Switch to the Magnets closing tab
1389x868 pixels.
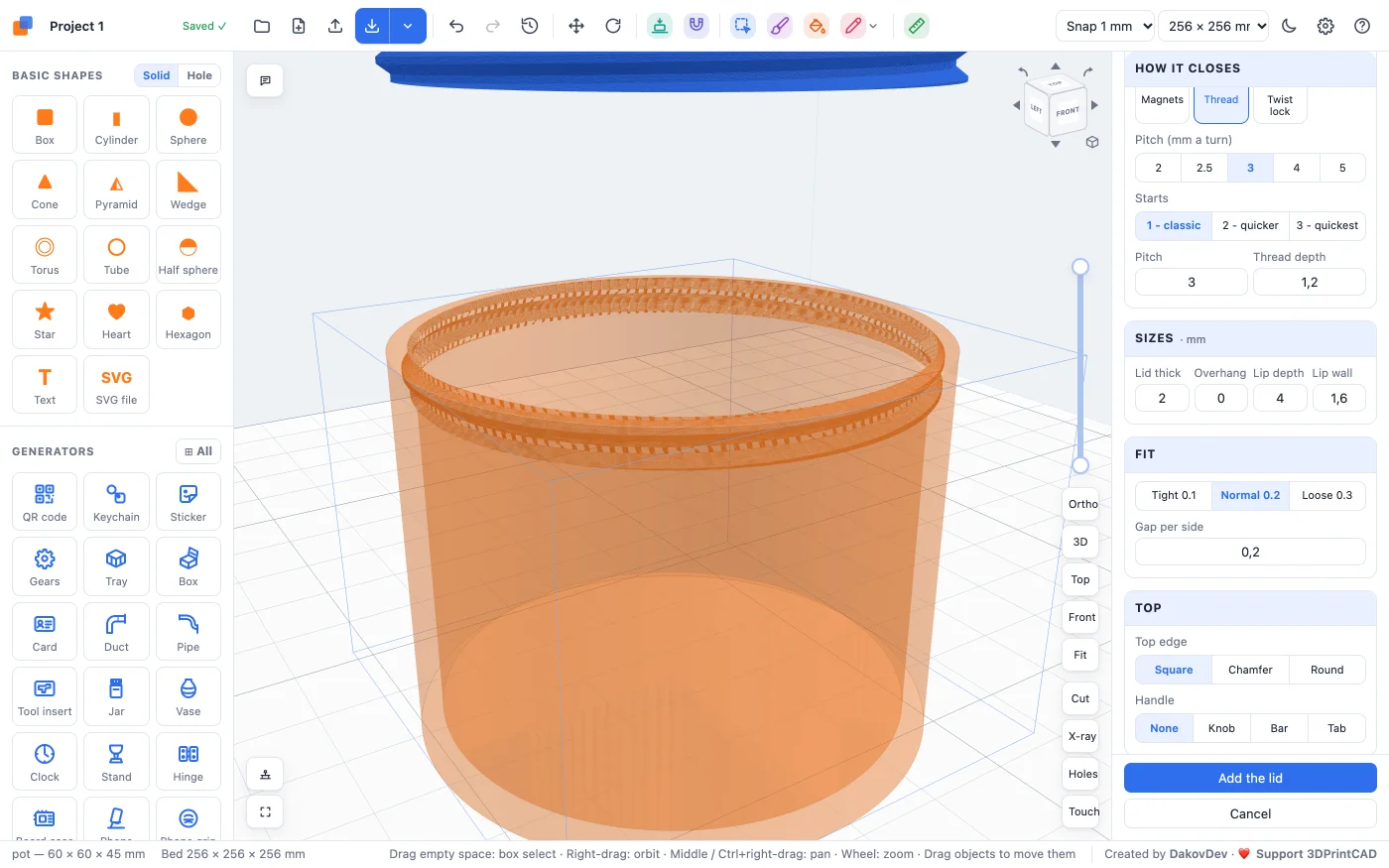click(x=1162, y=99)
